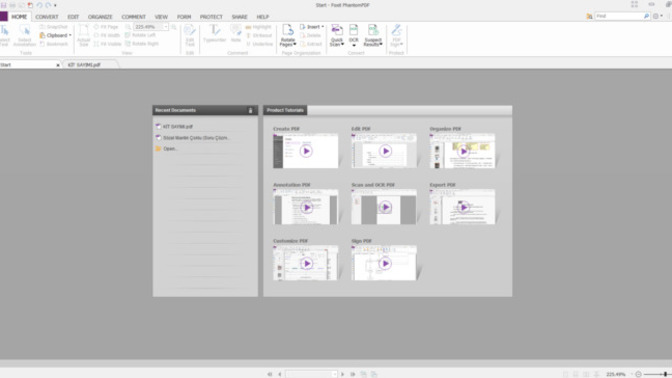Open the COMMENT ribbon tab
The width and height of the screenshot is (672, 378).
(x=133, y=17)
